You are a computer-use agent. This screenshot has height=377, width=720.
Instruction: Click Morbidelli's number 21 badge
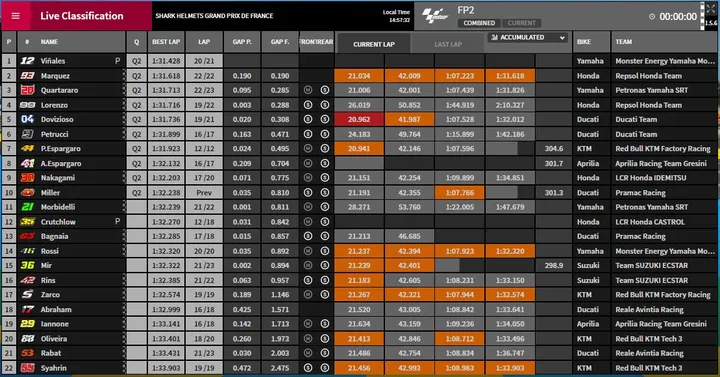[28, 207]
